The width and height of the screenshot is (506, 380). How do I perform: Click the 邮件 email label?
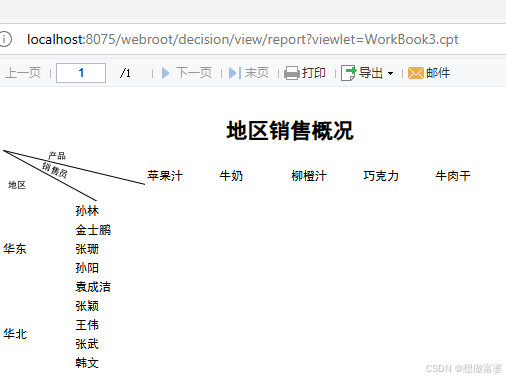438,73
